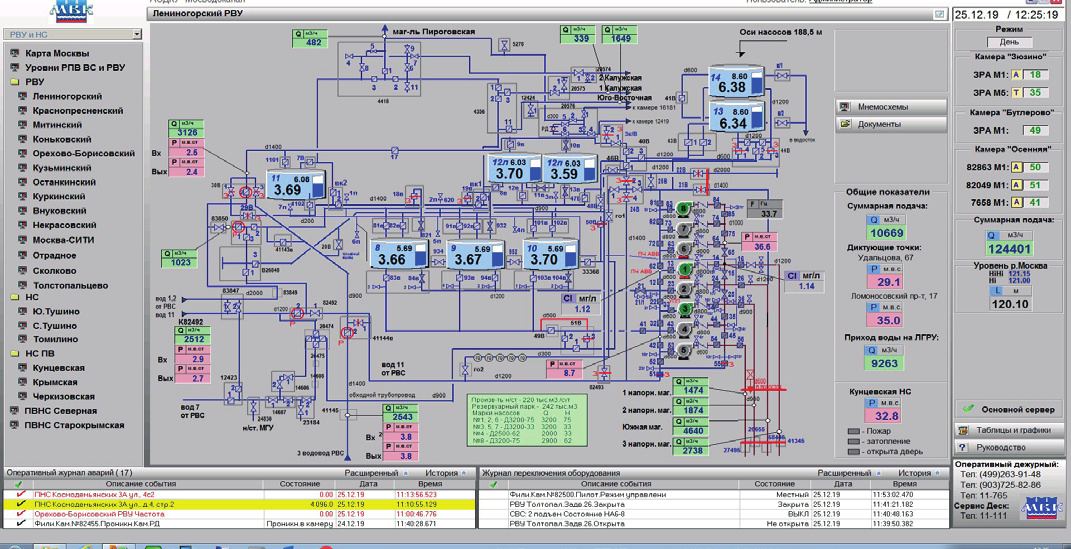This screenshot has height=549, width=1071.
Task: Open the Документы button
Action: 891,124
